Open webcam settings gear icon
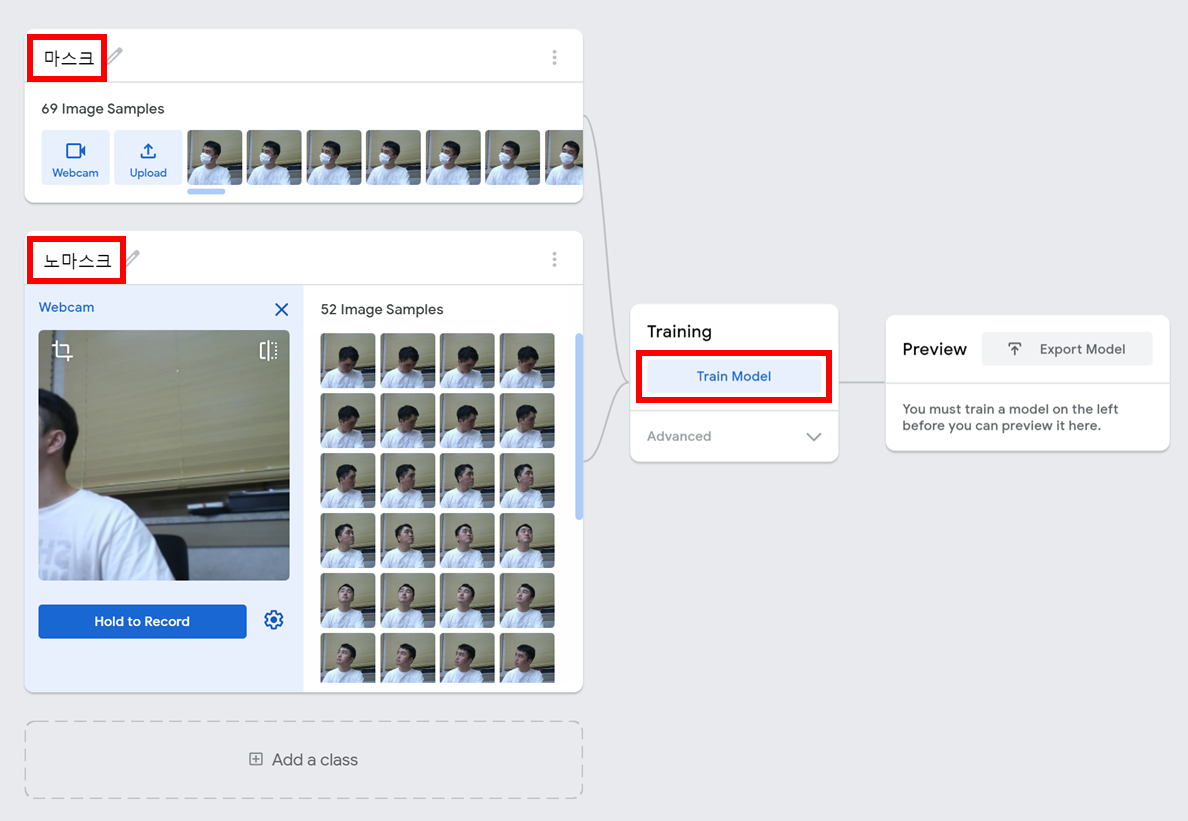 (274, 621)
